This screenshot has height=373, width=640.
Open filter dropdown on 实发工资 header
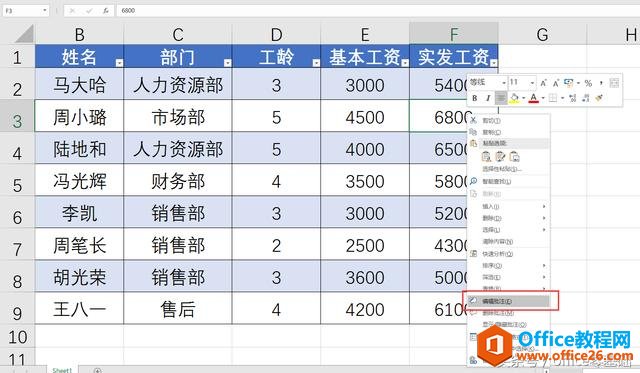(x=493, y=62)
